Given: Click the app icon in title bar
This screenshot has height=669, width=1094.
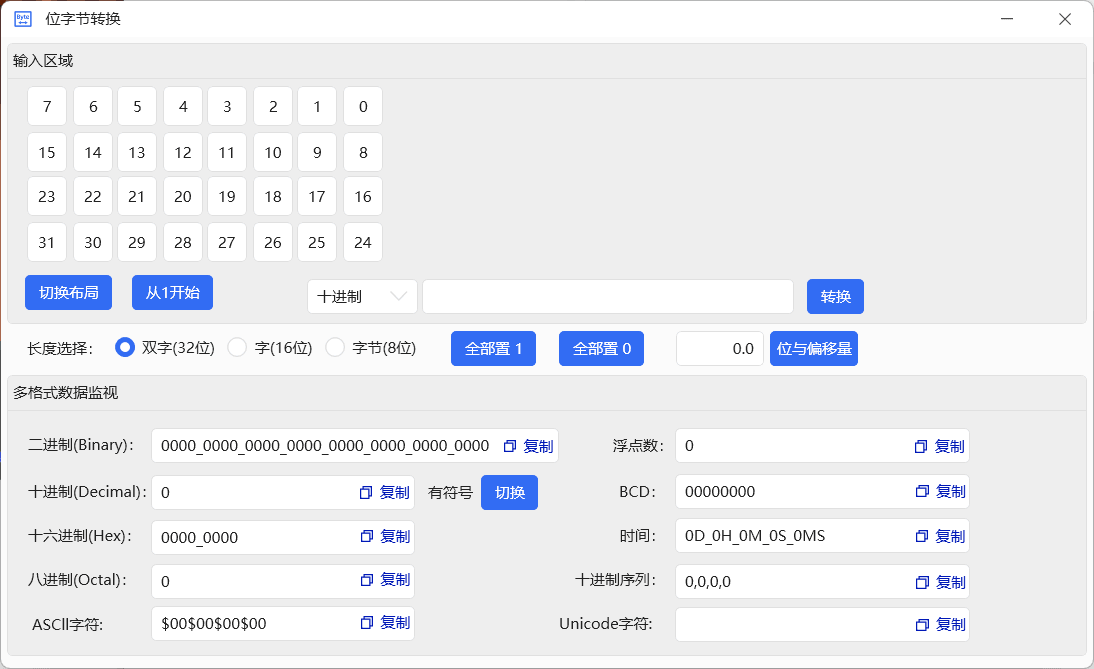Looking at the screenshot, I should 23,19.
